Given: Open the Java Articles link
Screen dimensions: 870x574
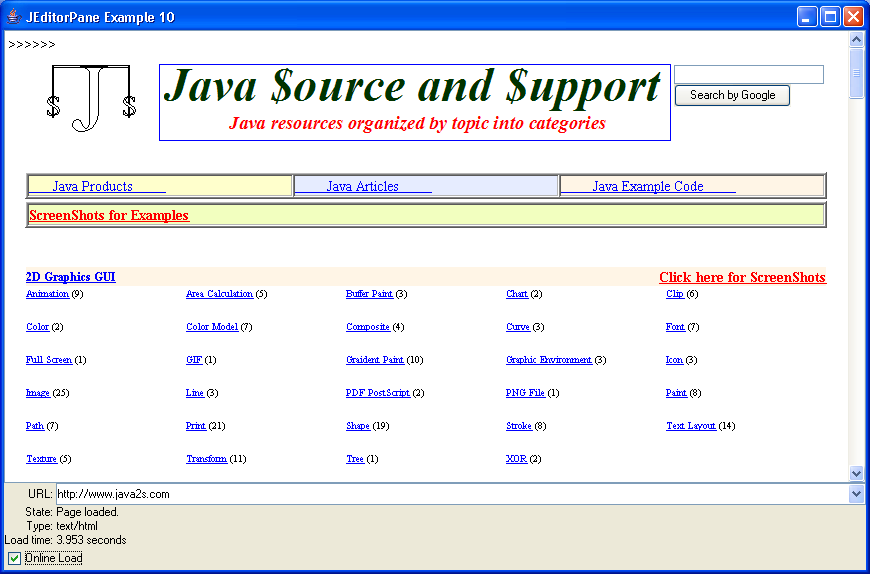Looking at the screenshot, I should click(363, 186).
